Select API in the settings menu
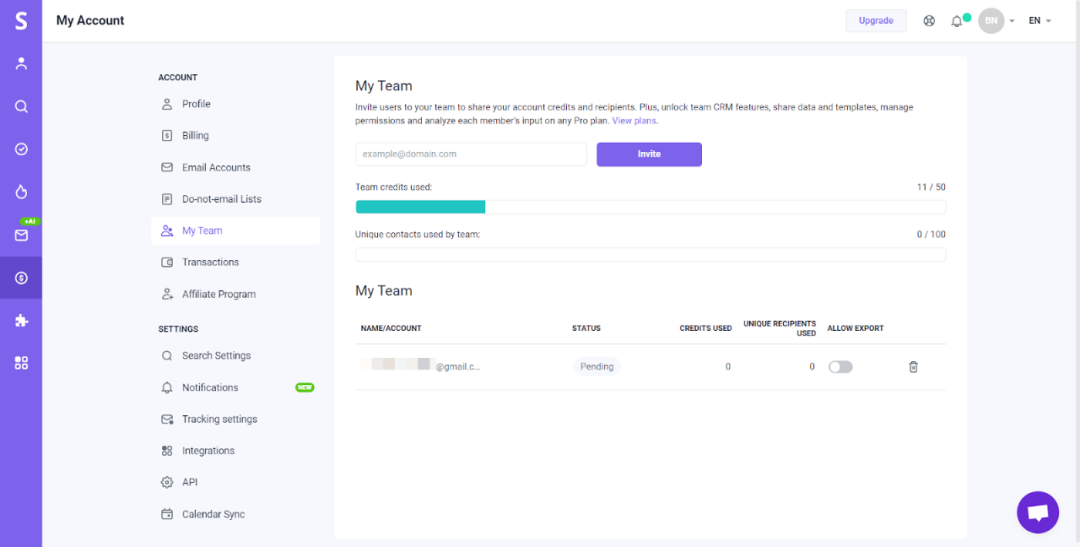This screenshot has width=1080, height=547. (190, 482)
